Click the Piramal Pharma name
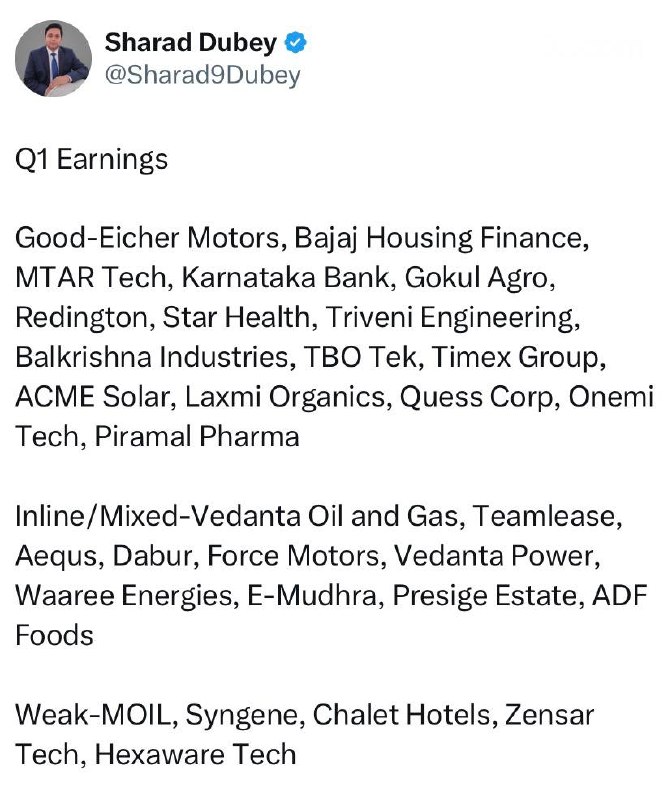The height and width of the screenshot is (800, 672). 197,436
